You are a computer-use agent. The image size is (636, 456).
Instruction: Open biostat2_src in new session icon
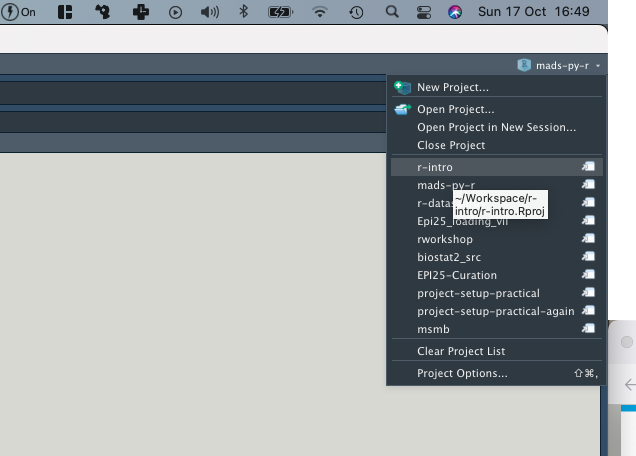point(589,257)
